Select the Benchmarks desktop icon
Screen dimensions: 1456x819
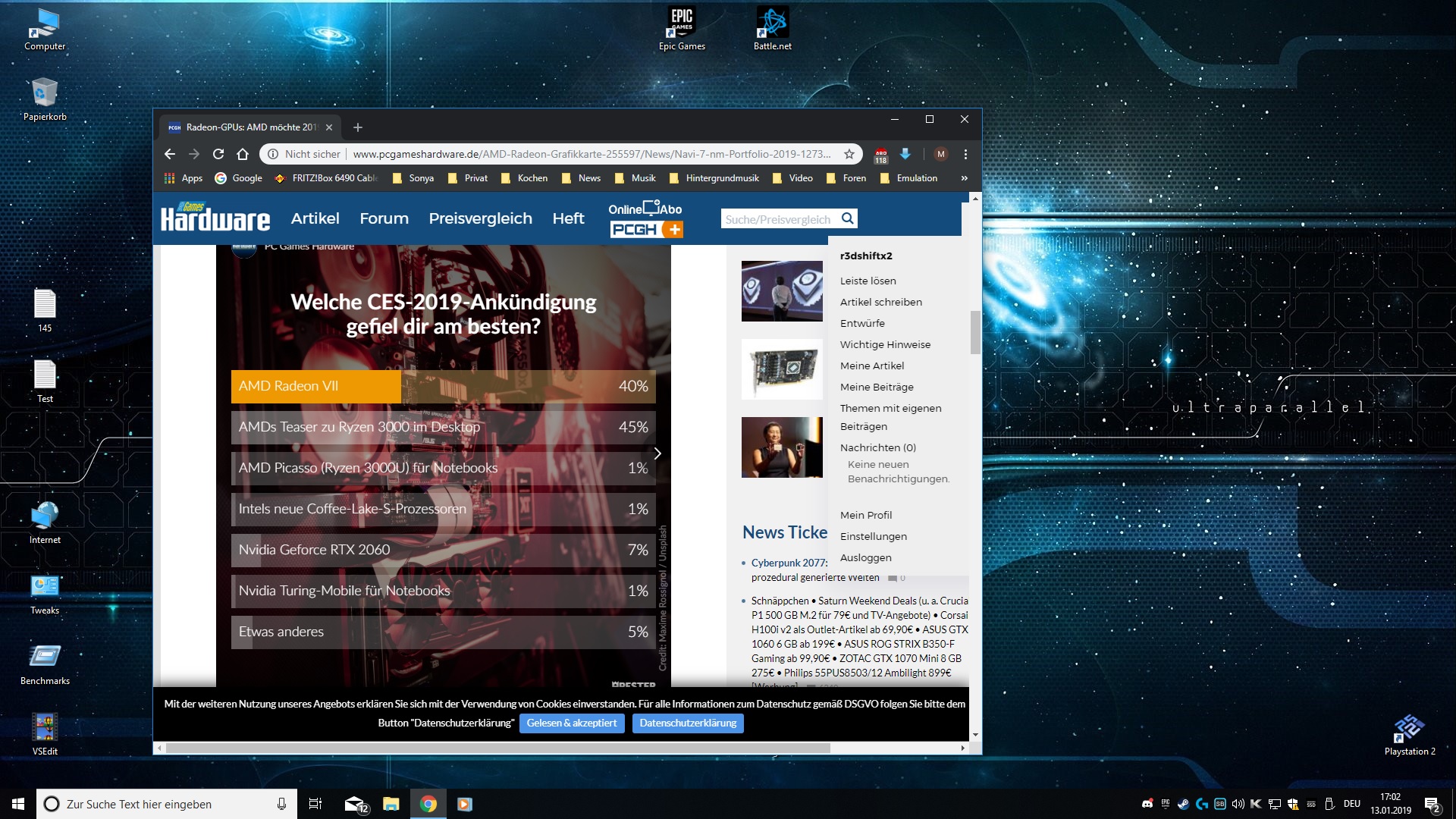(45, 664)
